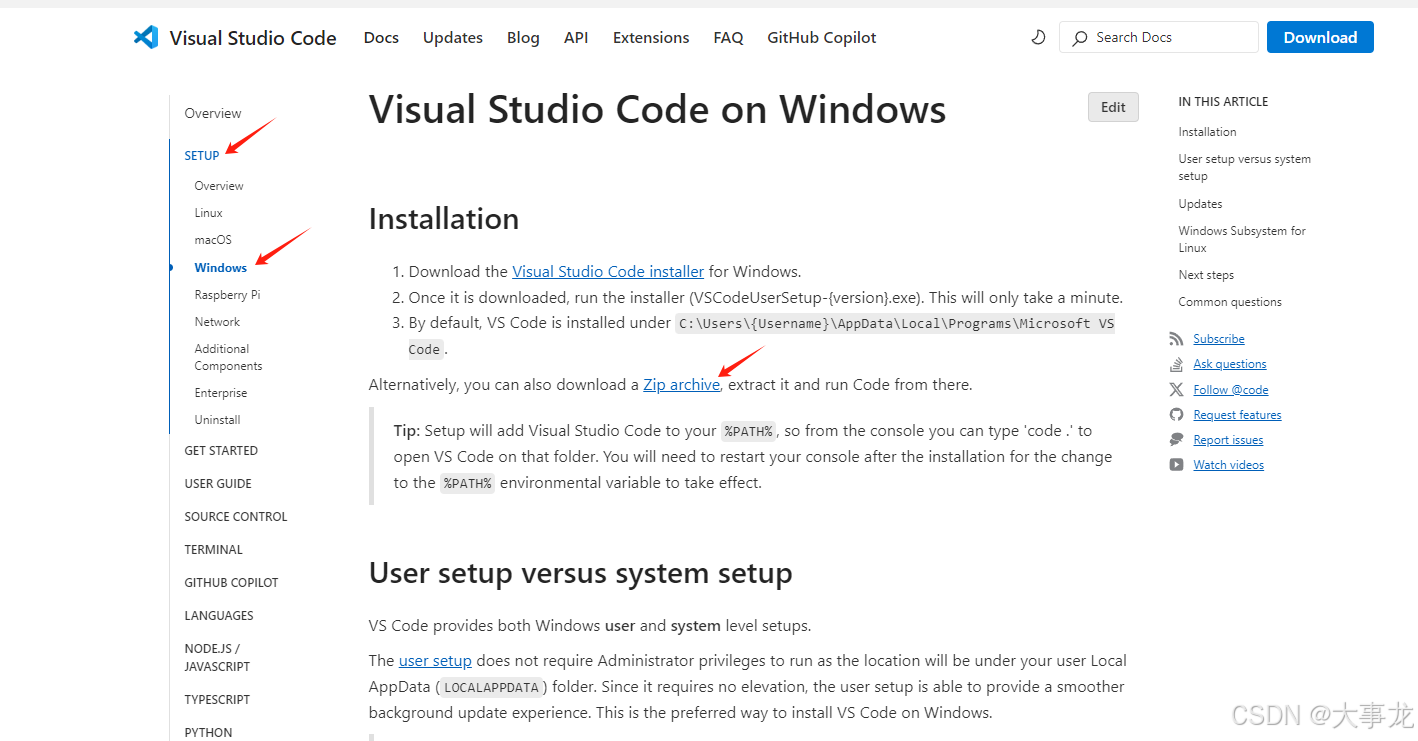
Task: Click the comment icon beside Report issues
Action: click(x=1176, y=440)
